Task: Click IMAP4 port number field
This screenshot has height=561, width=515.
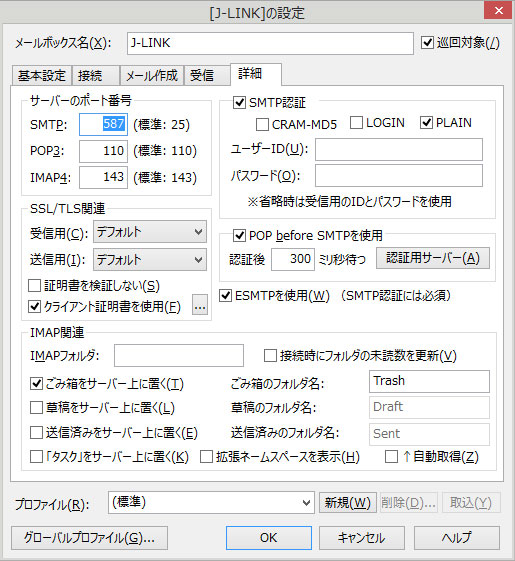Action: coord(103,177)
